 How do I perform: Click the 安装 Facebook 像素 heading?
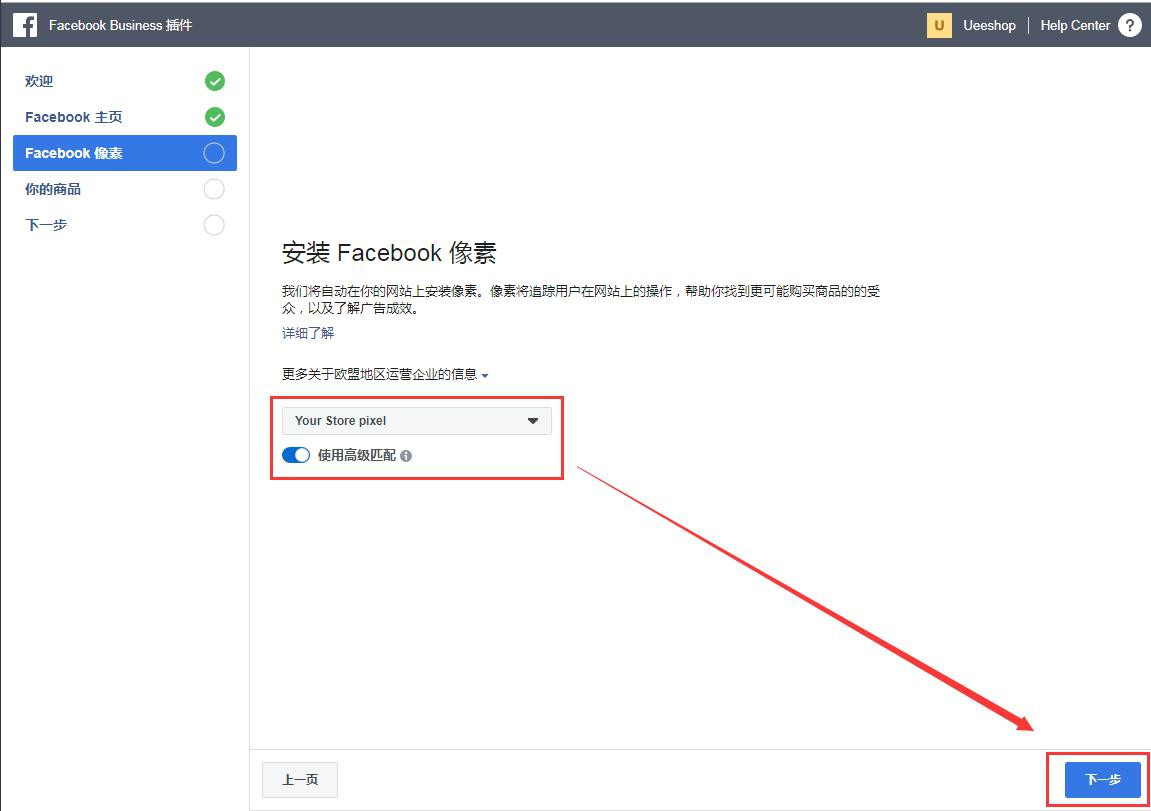coord(389,253)
